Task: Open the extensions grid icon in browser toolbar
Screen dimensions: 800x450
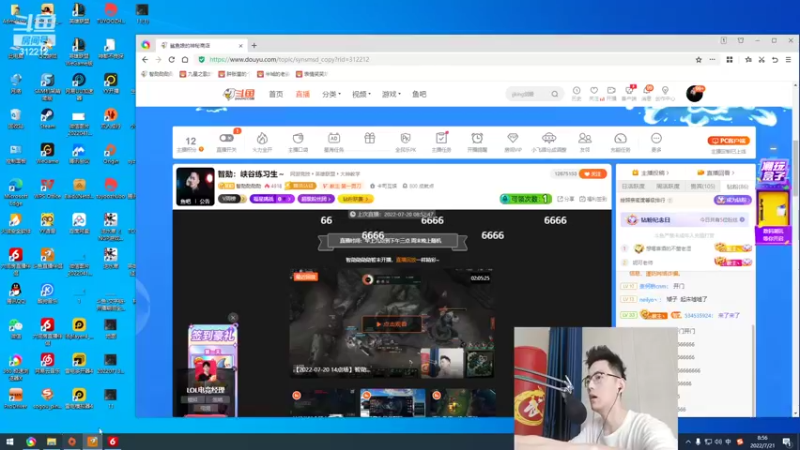Action: point(730,60)
